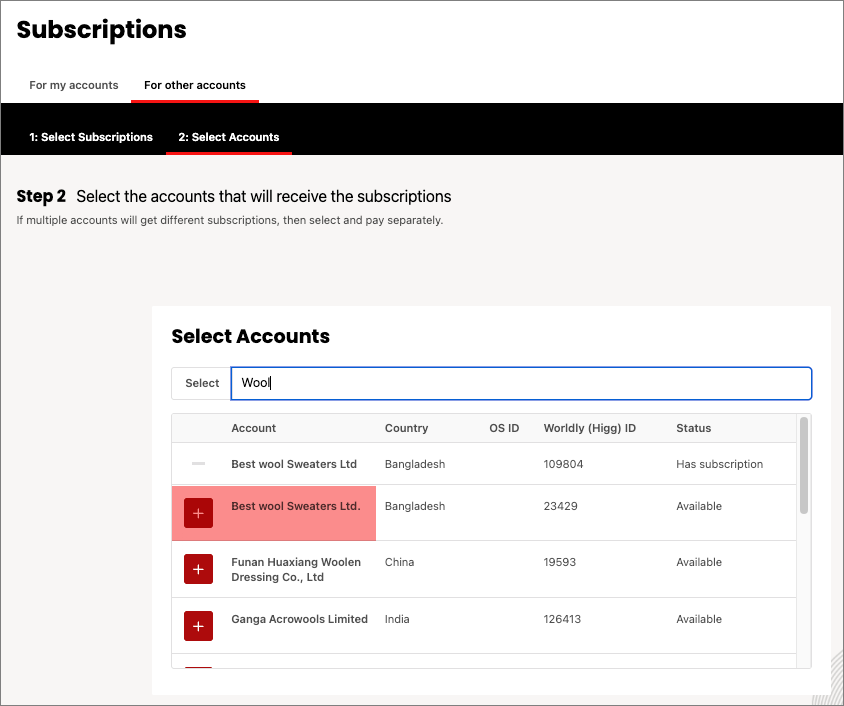Add Ganga Acrowools Limited using plus icon
The image size is (844, 706).
(198, 626)
